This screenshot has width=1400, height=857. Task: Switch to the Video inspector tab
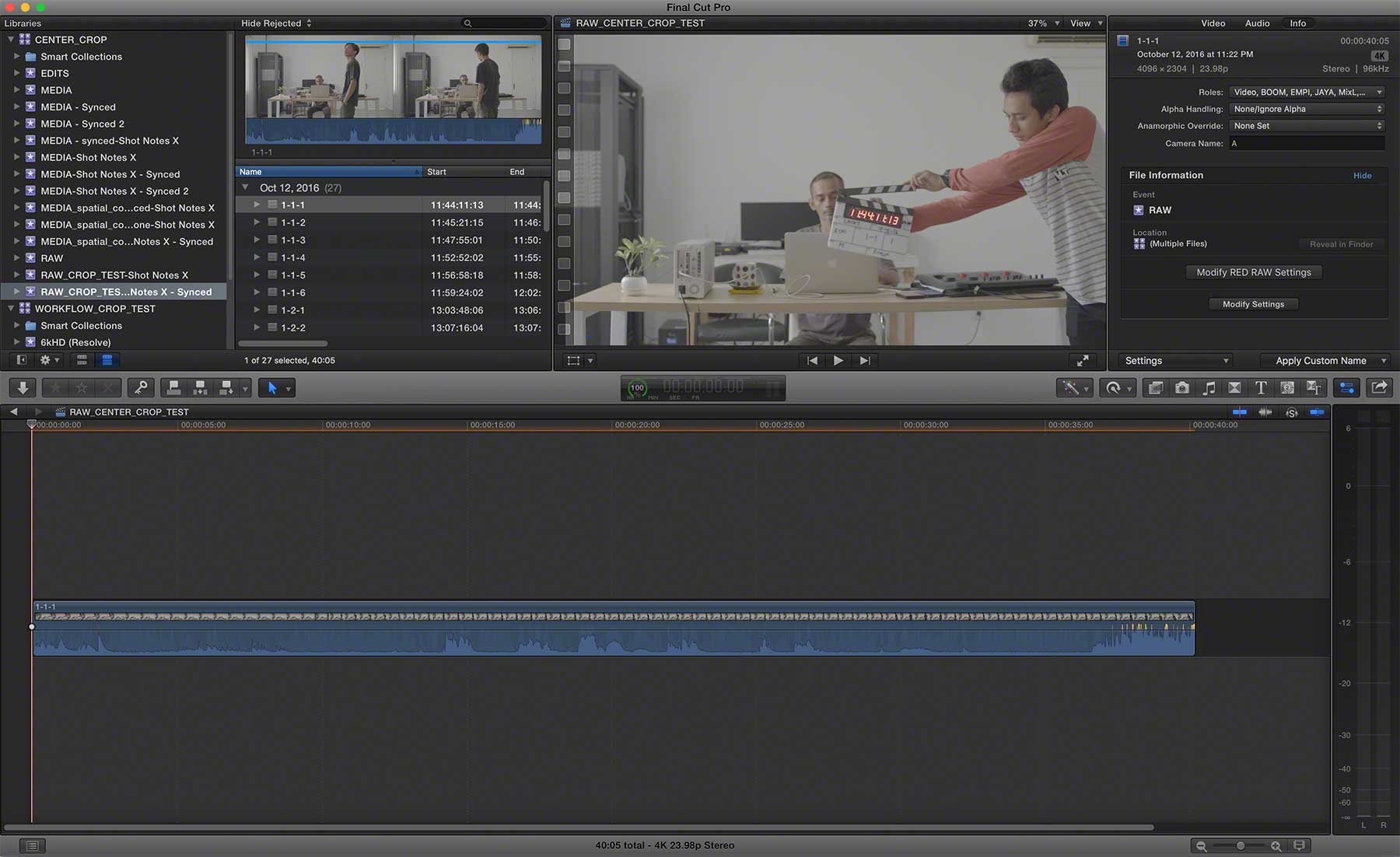tap(1213, 23)
